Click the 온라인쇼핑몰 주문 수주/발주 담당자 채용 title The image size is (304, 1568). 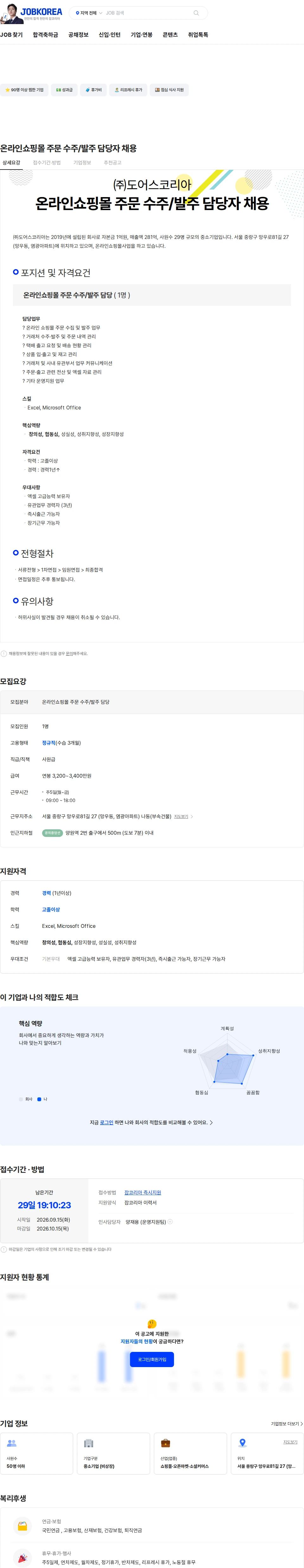68,148
